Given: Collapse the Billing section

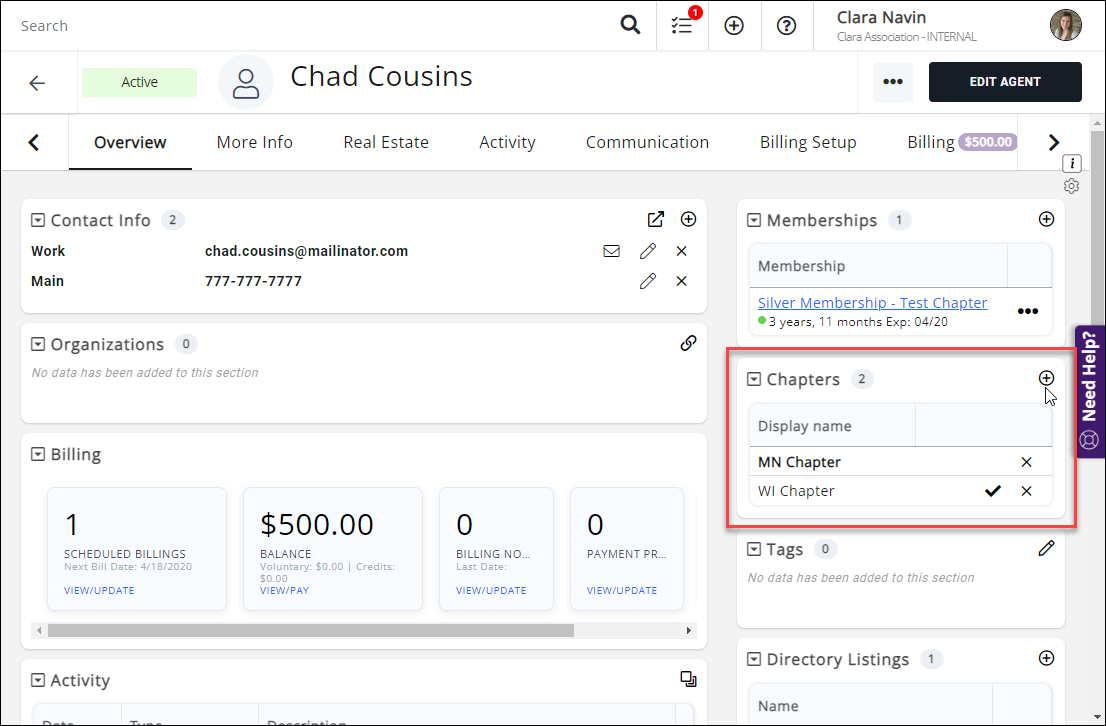Looking at the screenshot, I should [38, 454].
